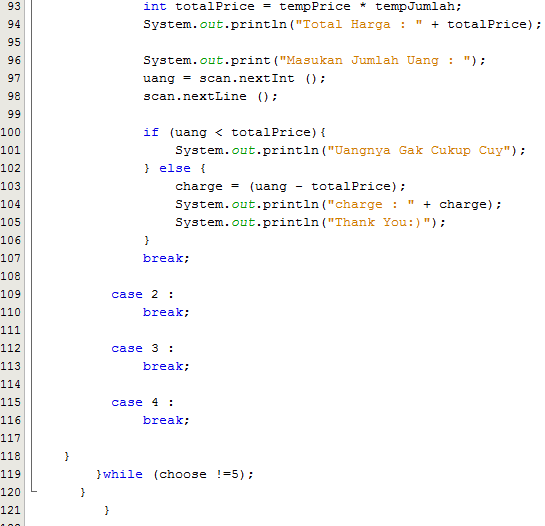Click the "Thank You:)" string literal
This screenshot has width=545, height=526.
pos(379,222)
